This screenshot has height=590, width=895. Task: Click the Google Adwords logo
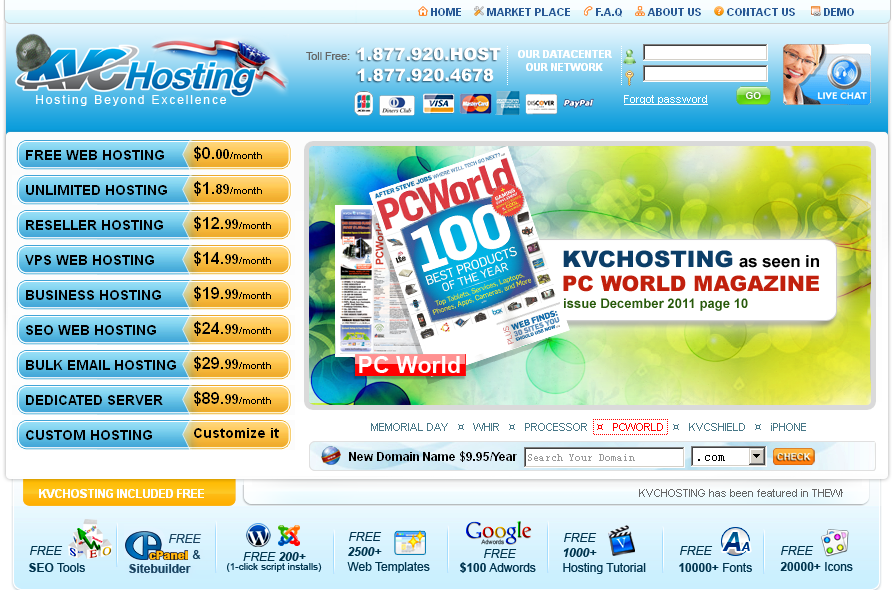pyautogui.click(x=498, y=532)
